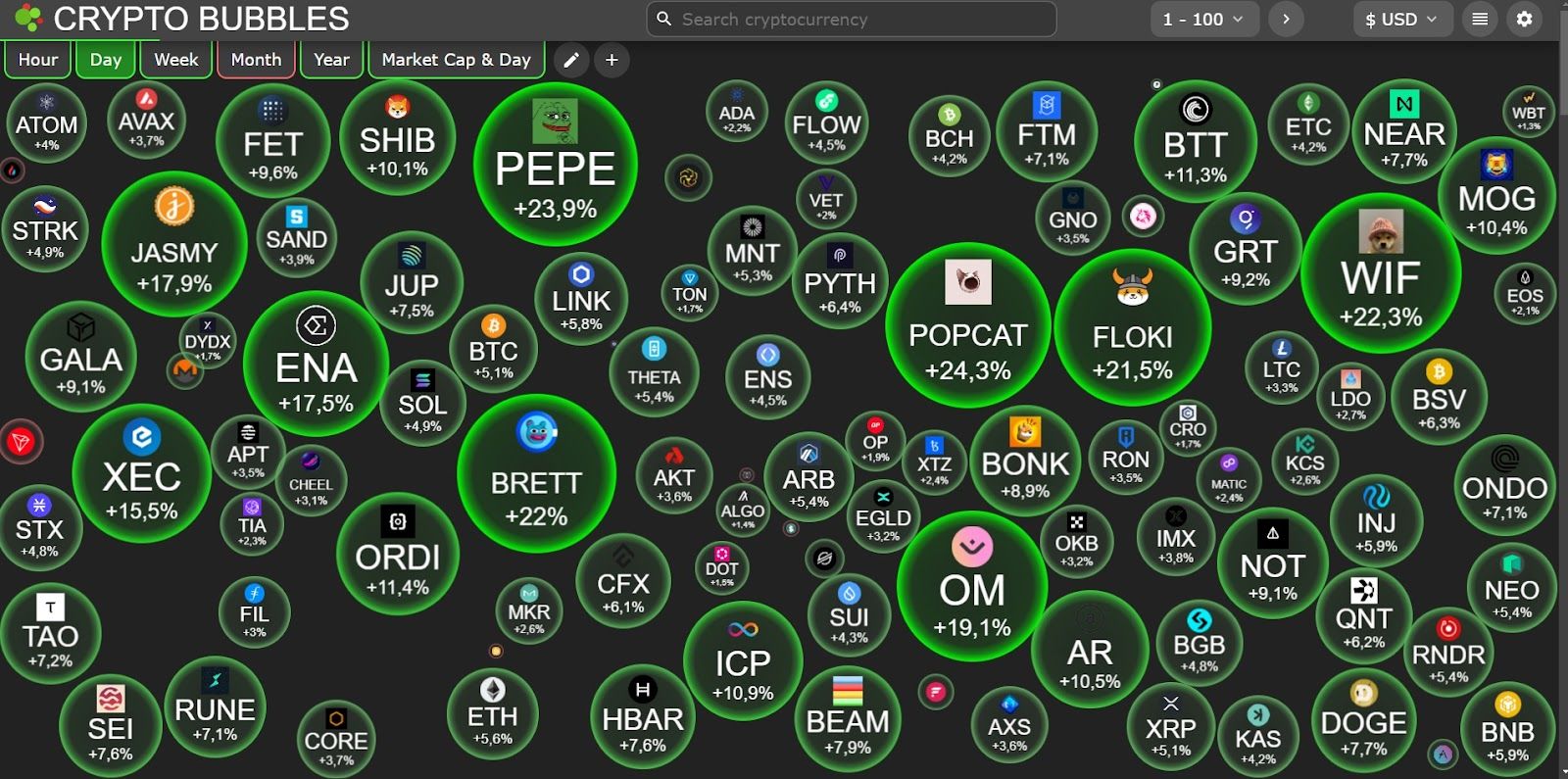Switch to the Day tab
The height and width of the screenshot is (779, 1568).
[106, 60]
